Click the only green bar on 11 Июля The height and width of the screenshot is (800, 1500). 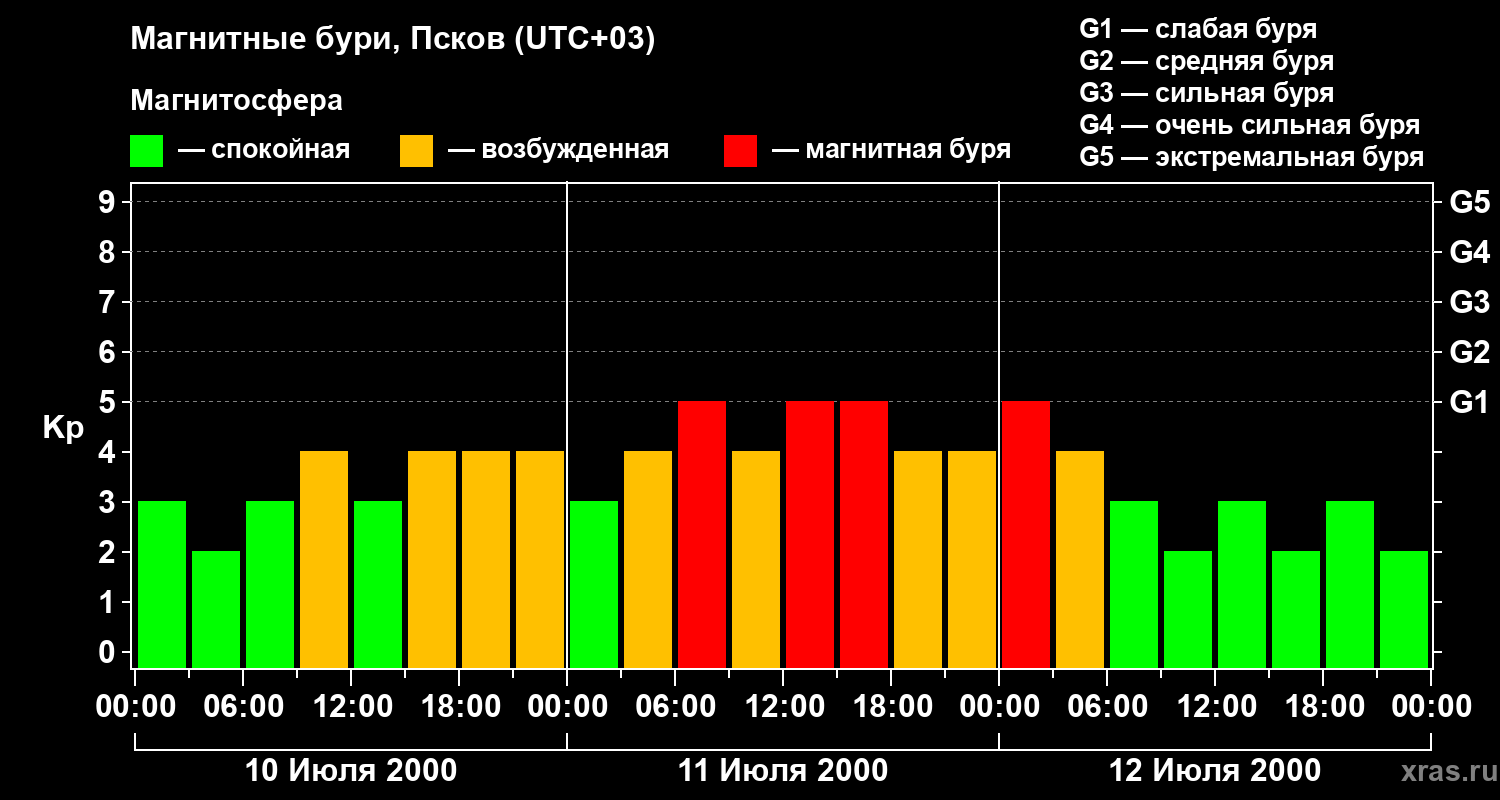(594, 584)
